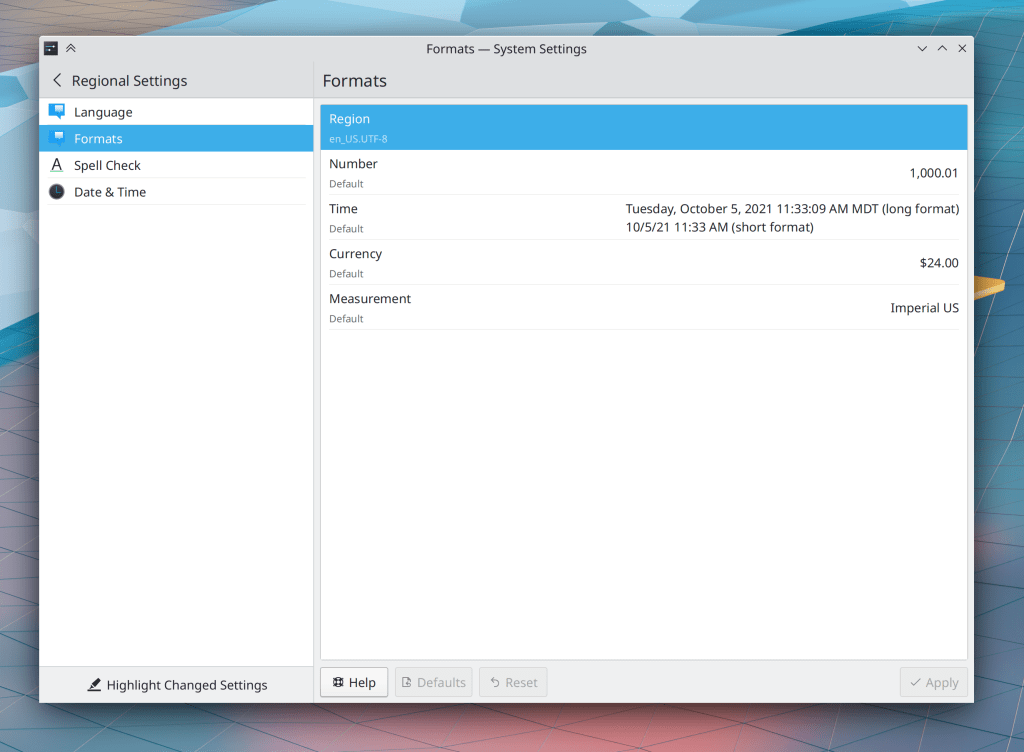
Task: Click the Defaults button
Action: click(433, 682)
